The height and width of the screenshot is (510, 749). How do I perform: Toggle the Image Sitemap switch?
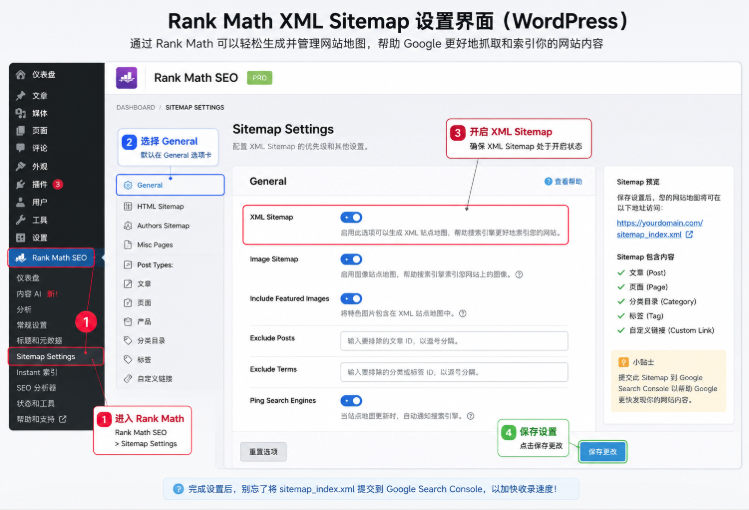351,259
